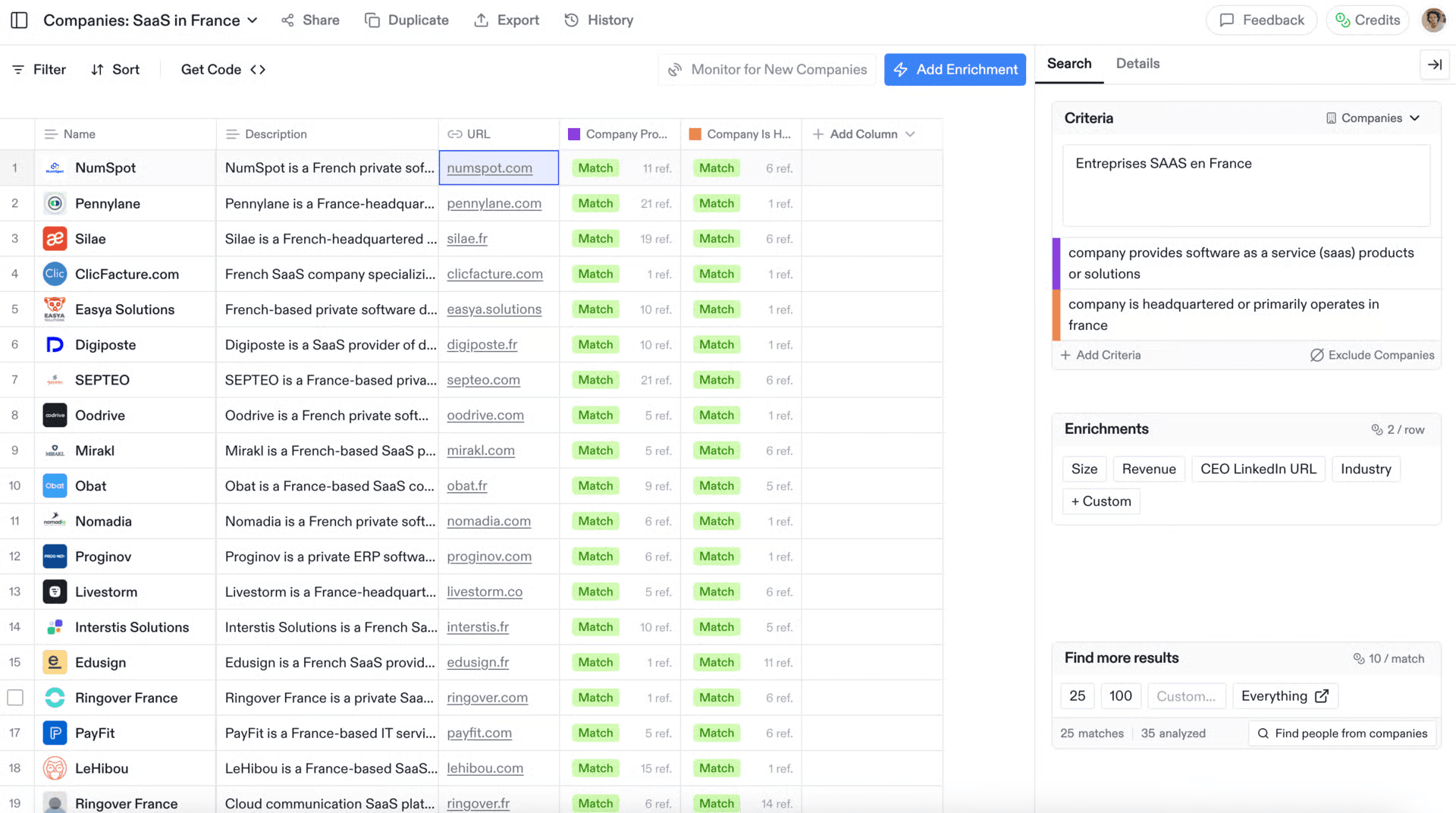Image resolution: width=1456 pixels, height=813 pixels.
Task: Click the purple SaaS criterion color bar
Action: point(1056,263)
